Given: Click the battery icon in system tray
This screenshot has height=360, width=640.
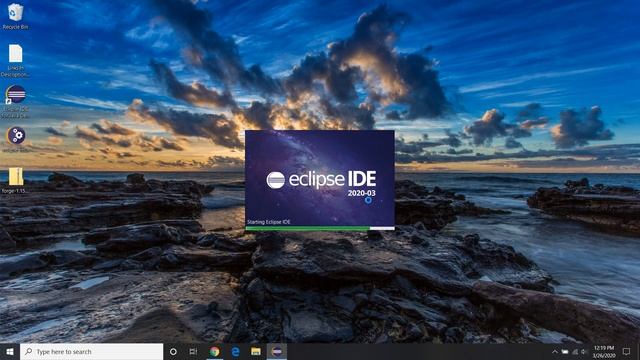Looking at the screenshot, I should [x=565, y=352].
